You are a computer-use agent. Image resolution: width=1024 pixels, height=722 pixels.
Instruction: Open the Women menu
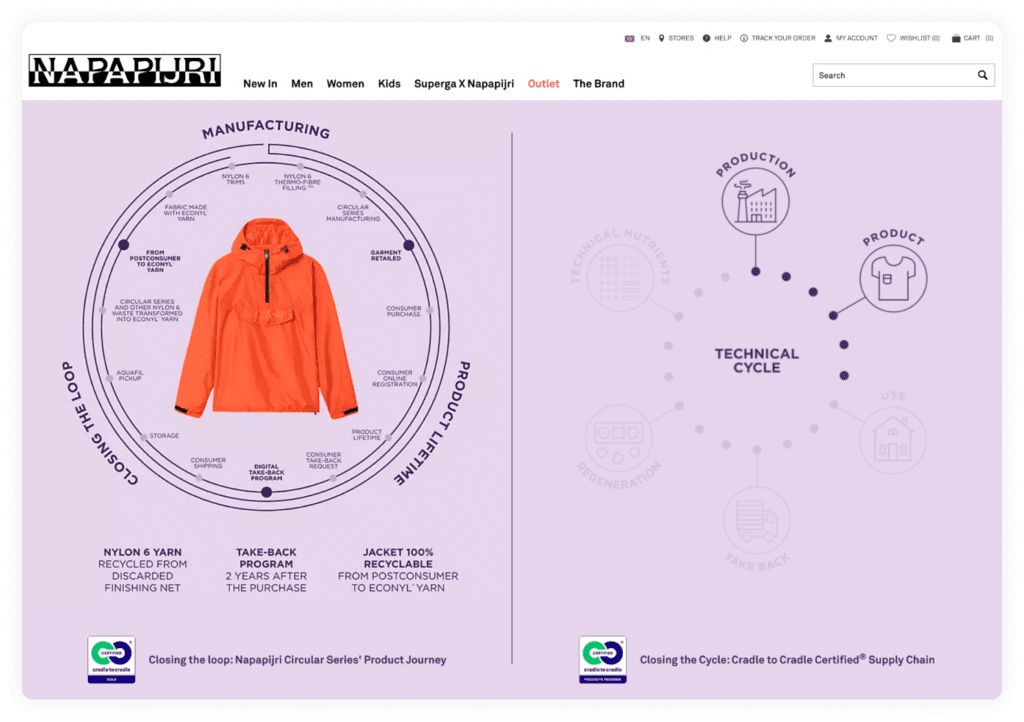tap(345, 84)
